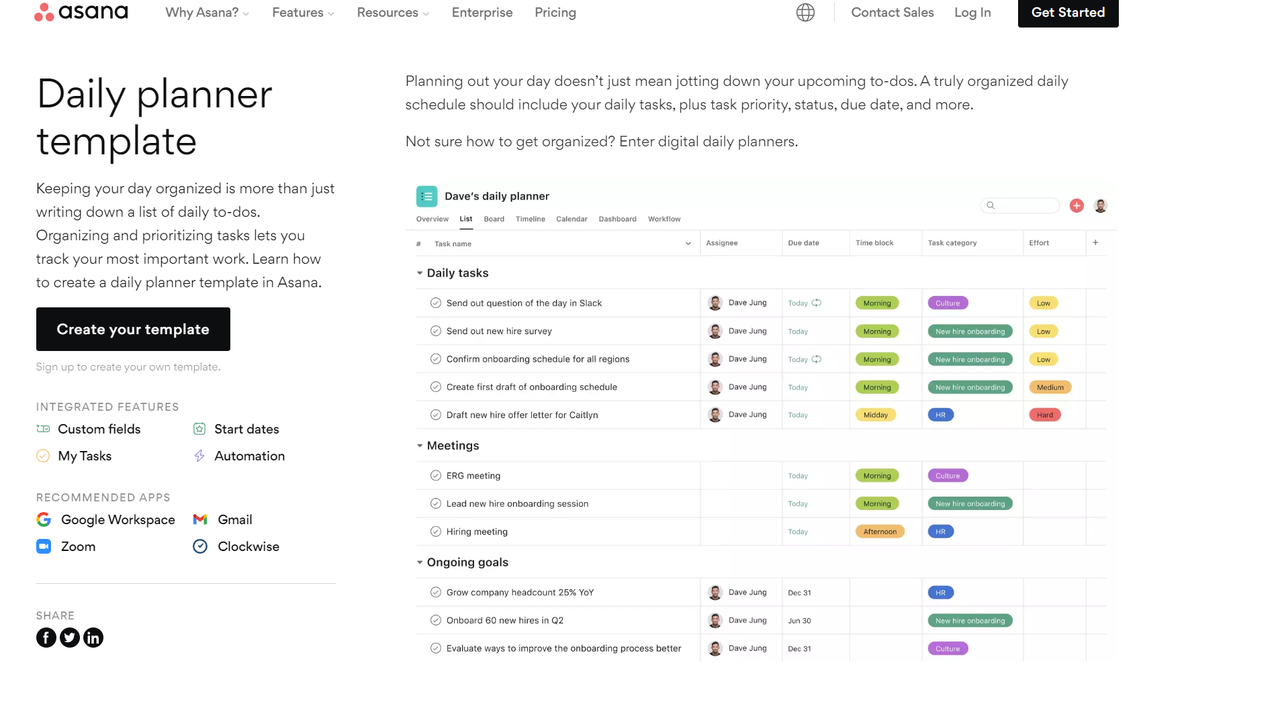Screen dimensions: 1280x706
Task: Click the Get Started button
Action: point(1068,13)
